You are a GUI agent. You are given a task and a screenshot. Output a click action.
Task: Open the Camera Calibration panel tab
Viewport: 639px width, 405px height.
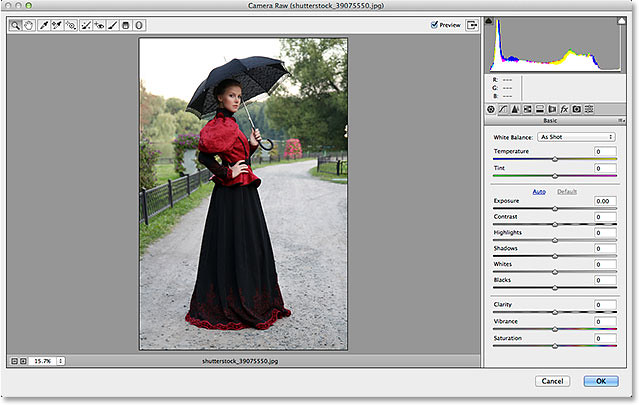(577, 109)
